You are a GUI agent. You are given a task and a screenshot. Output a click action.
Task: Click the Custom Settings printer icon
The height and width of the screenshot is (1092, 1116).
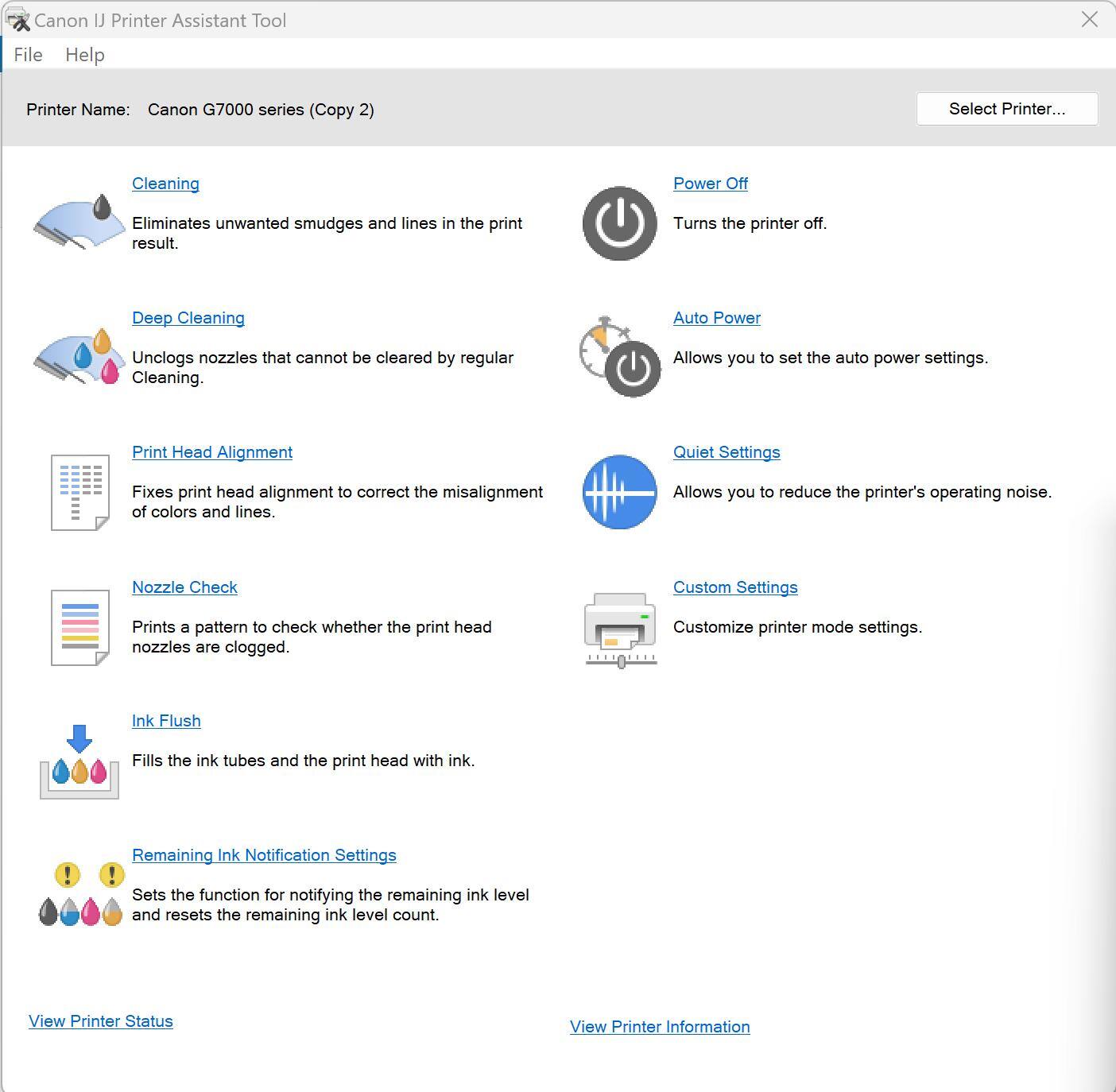[620, 629]
